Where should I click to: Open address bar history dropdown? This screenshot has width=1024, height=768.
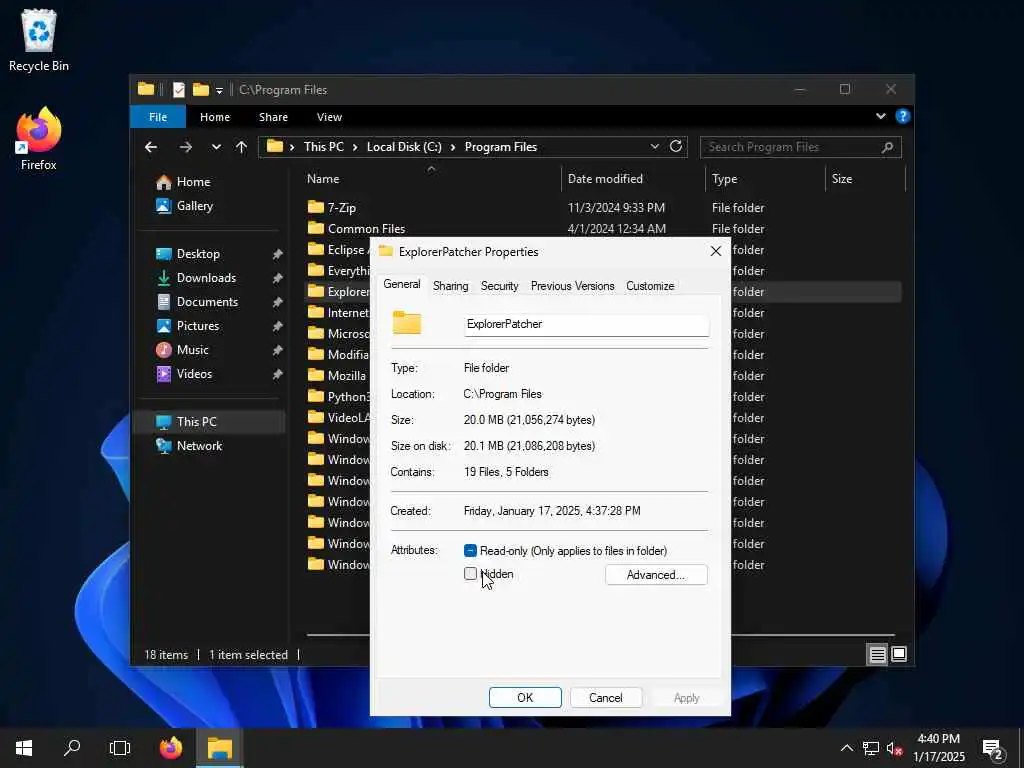point(654,147)
